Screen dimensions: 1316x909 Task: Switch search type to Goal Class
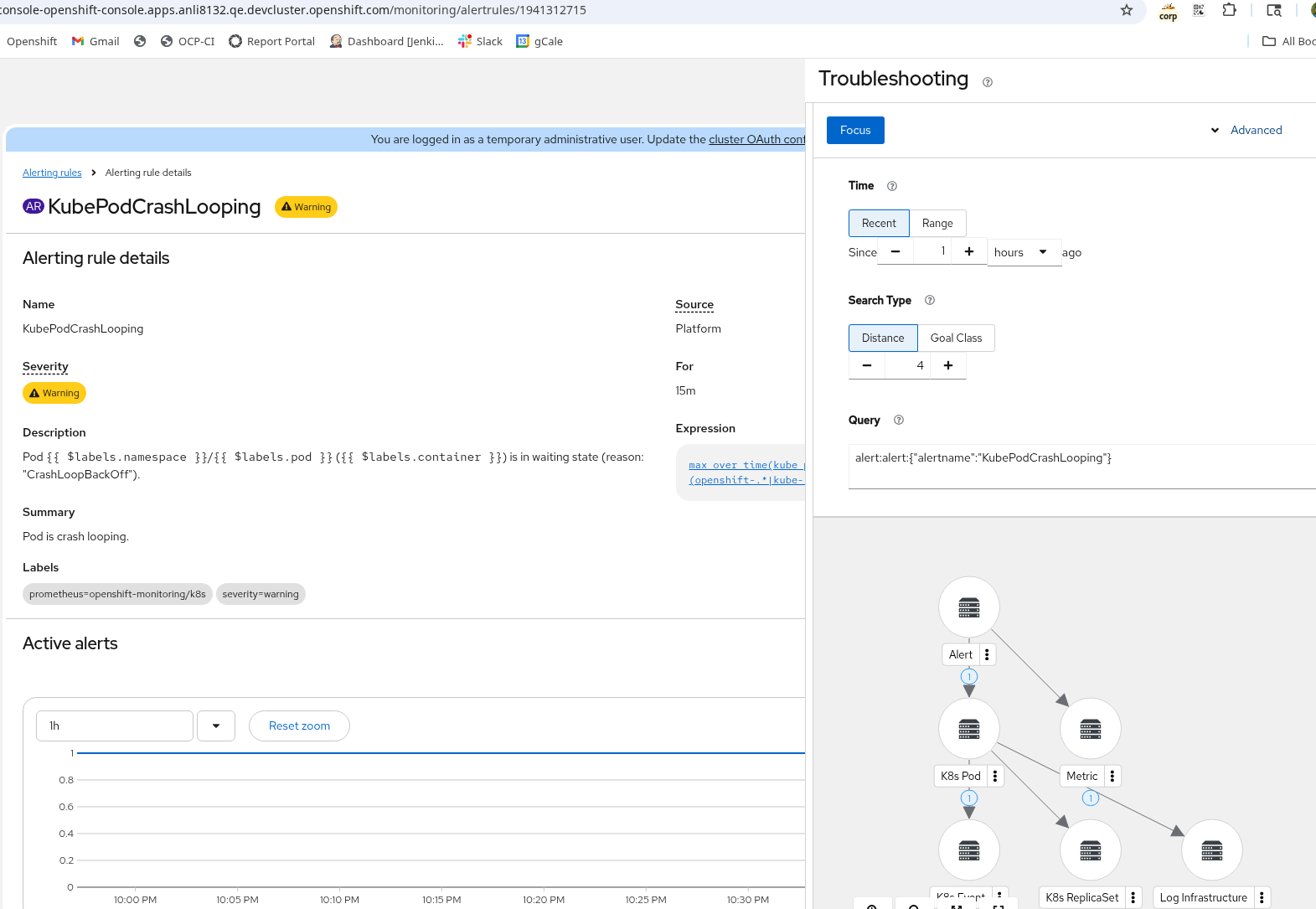click(x=956, y=338)
